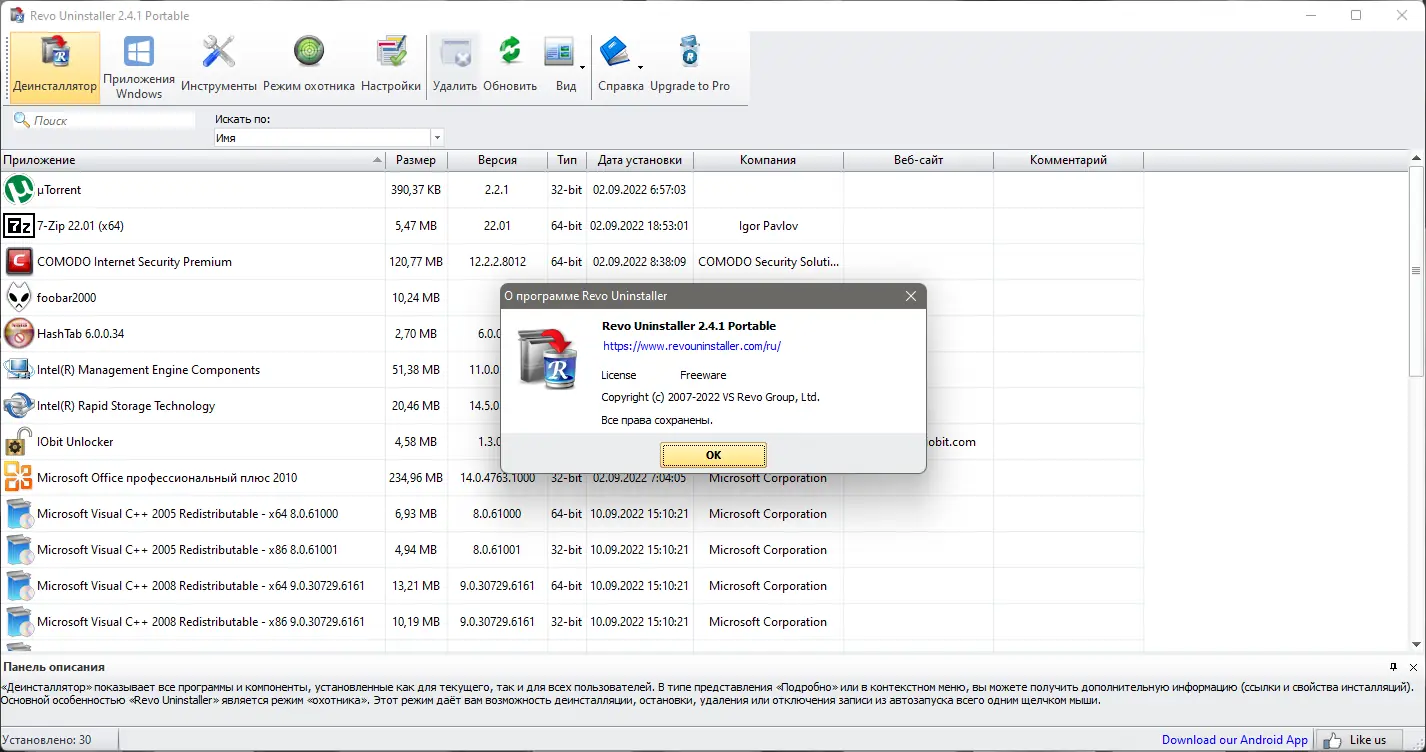The image size is (1426, 752).
Task: Sort by the Веб-сайт column header
Action: click(x=919, y=160)
